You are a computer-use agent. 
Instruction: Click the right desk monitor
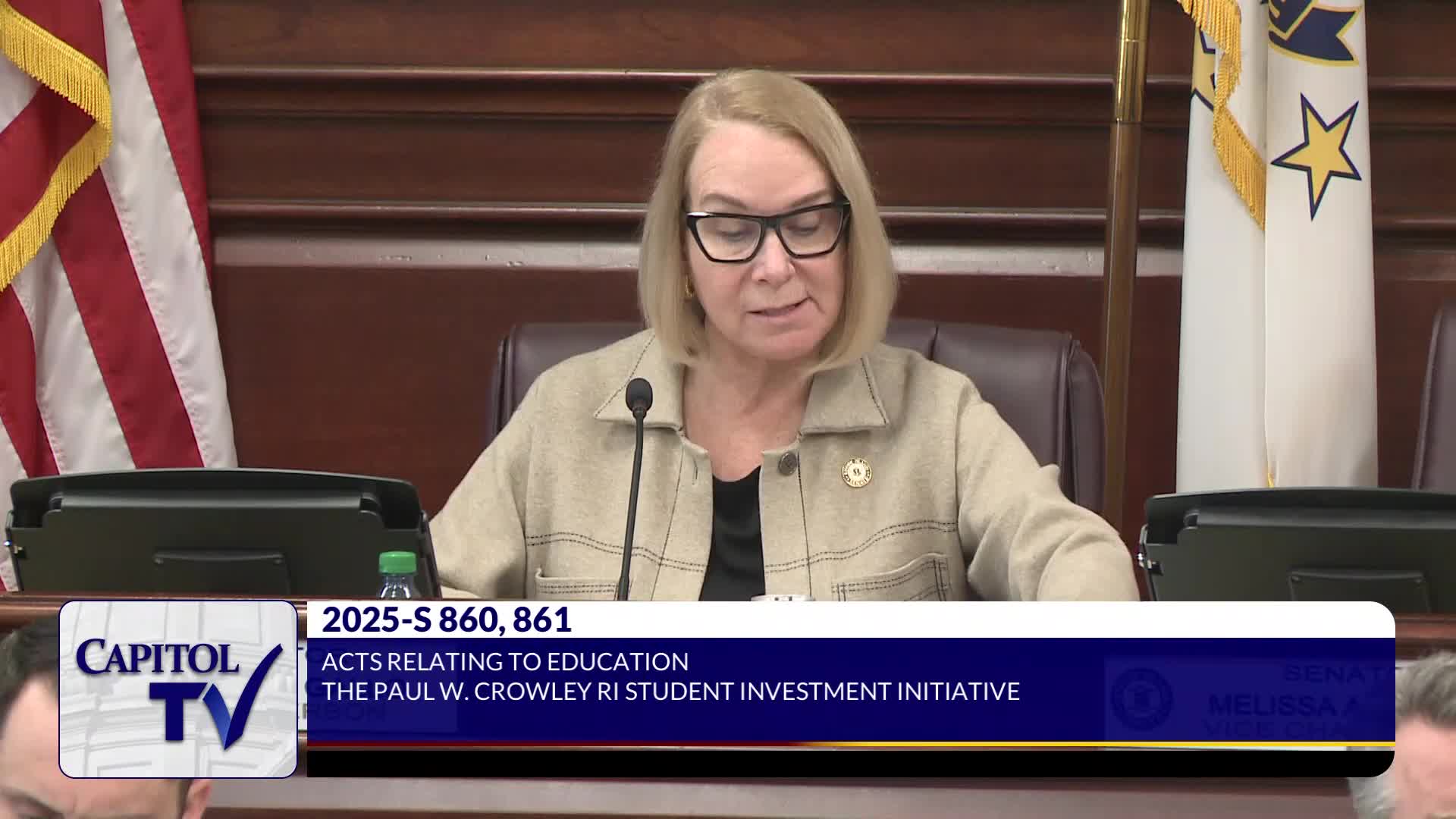click(1297, 542)
